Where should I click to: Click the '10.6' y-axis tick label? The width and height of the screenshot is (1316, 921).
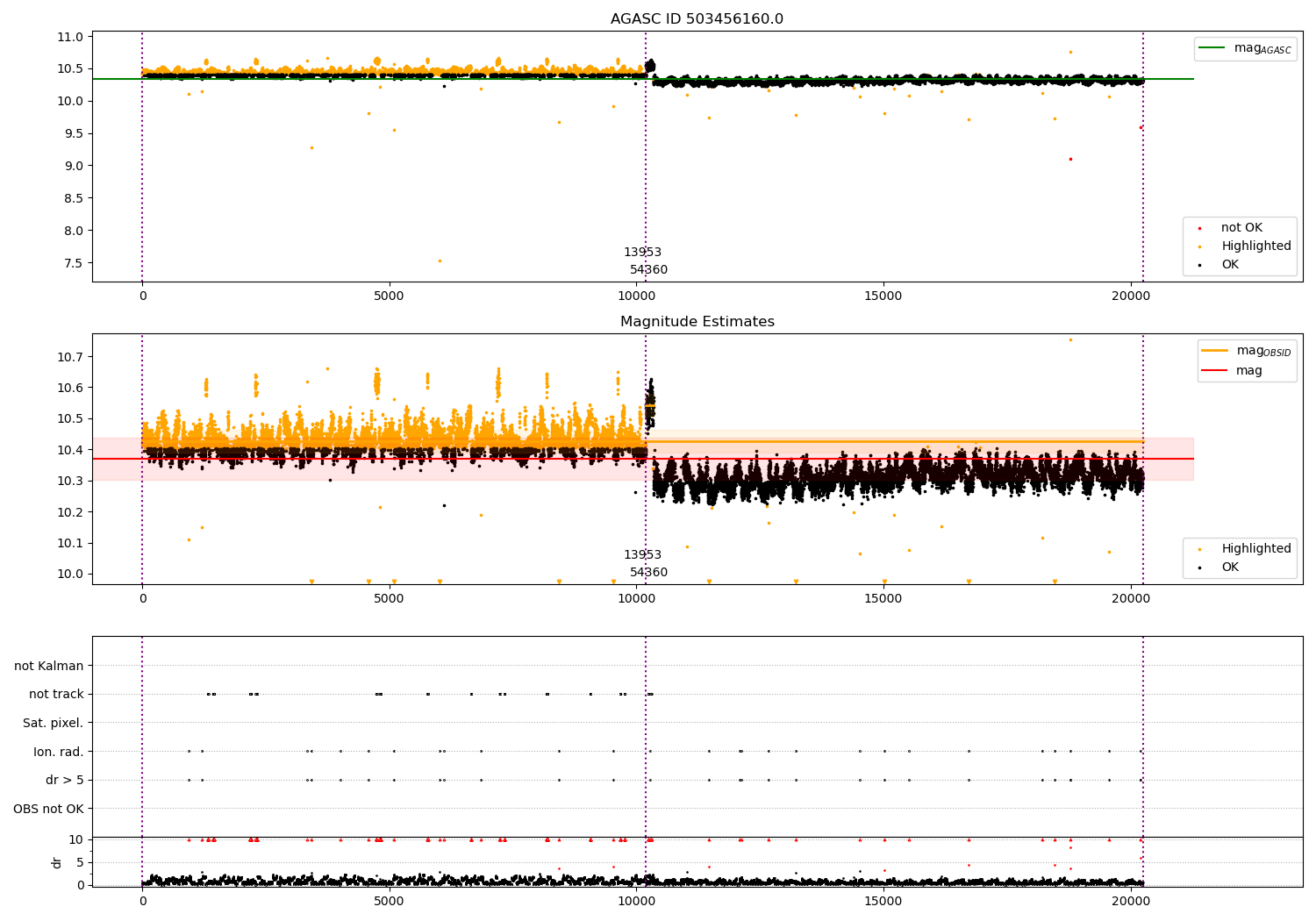pos(73,388)
